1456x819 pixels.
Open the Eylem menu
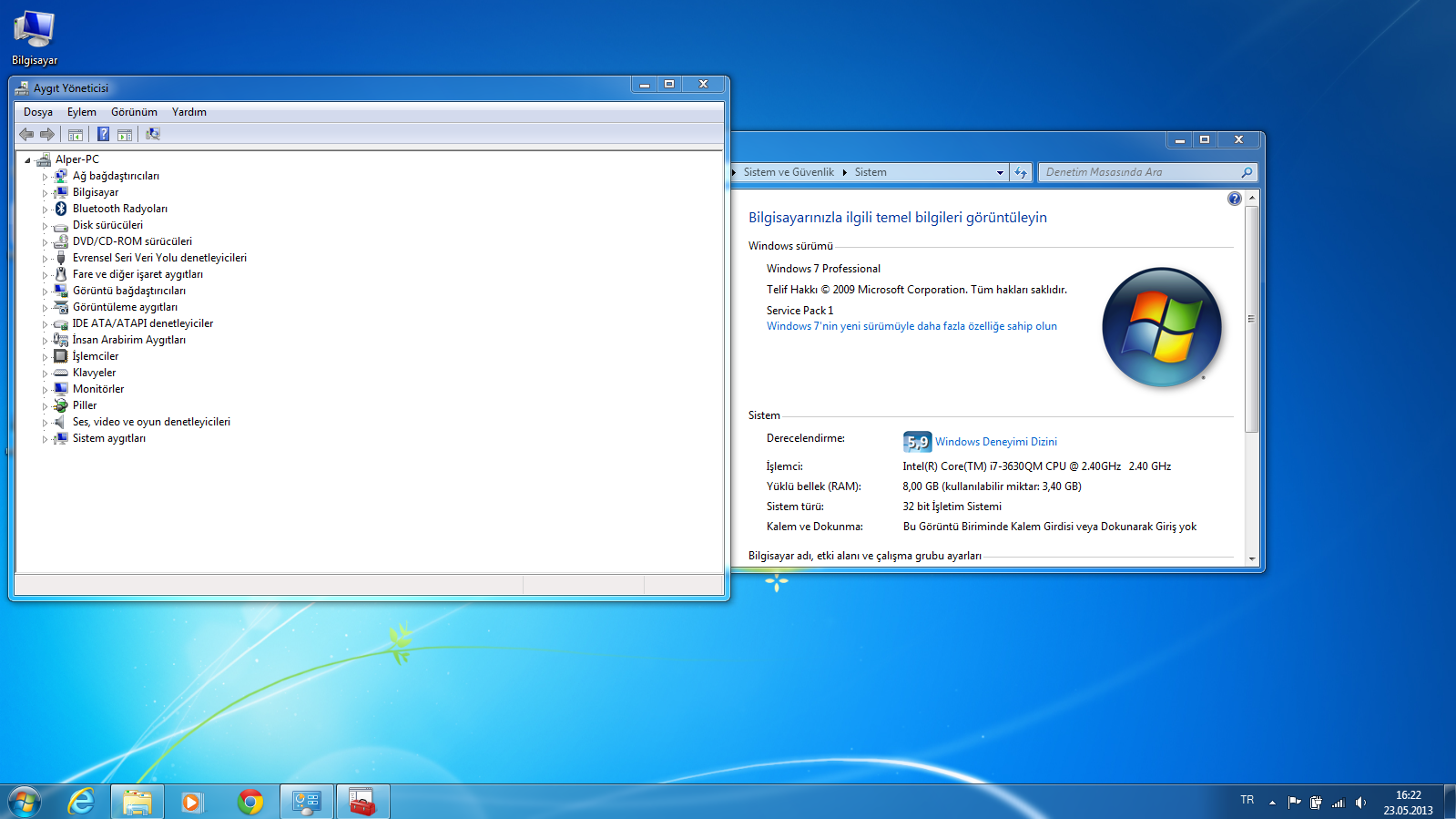[x=82, y=112]
